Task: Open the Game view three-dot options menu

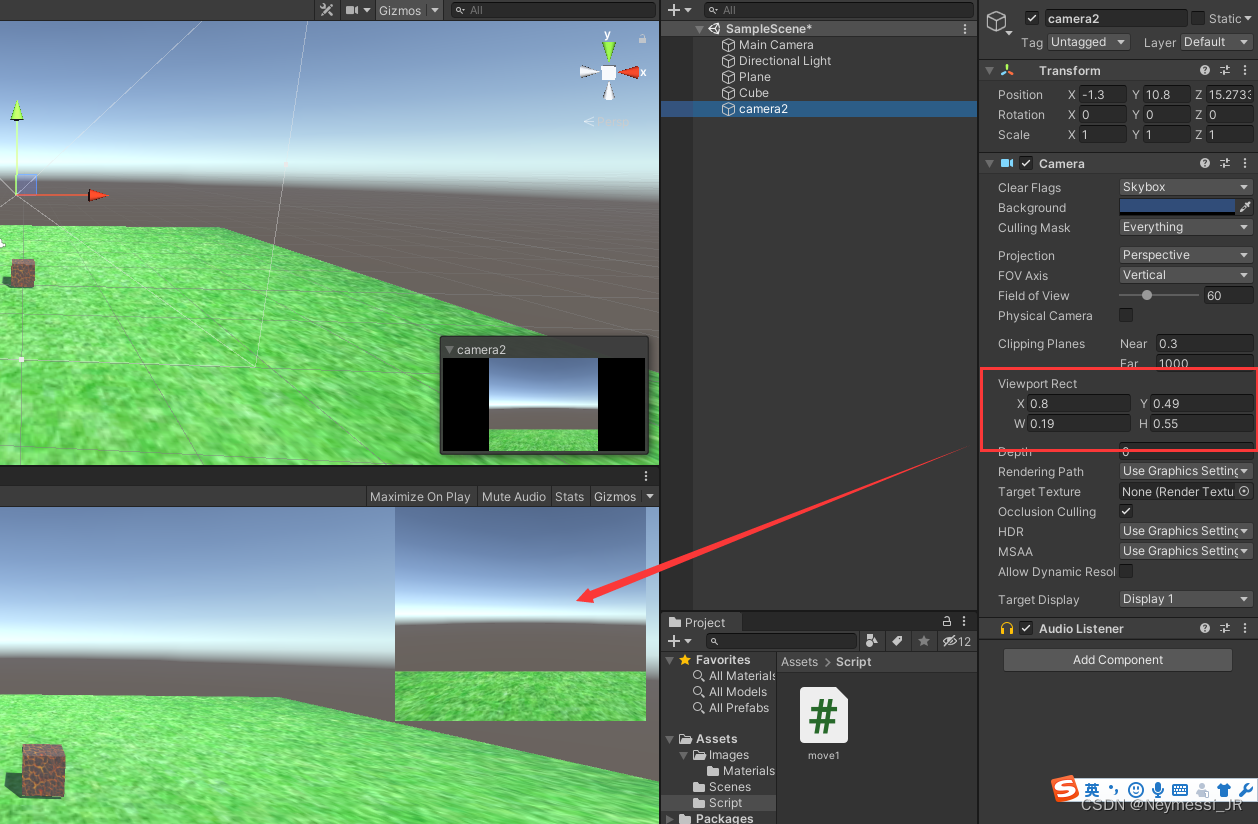Action: click(646, 476)
